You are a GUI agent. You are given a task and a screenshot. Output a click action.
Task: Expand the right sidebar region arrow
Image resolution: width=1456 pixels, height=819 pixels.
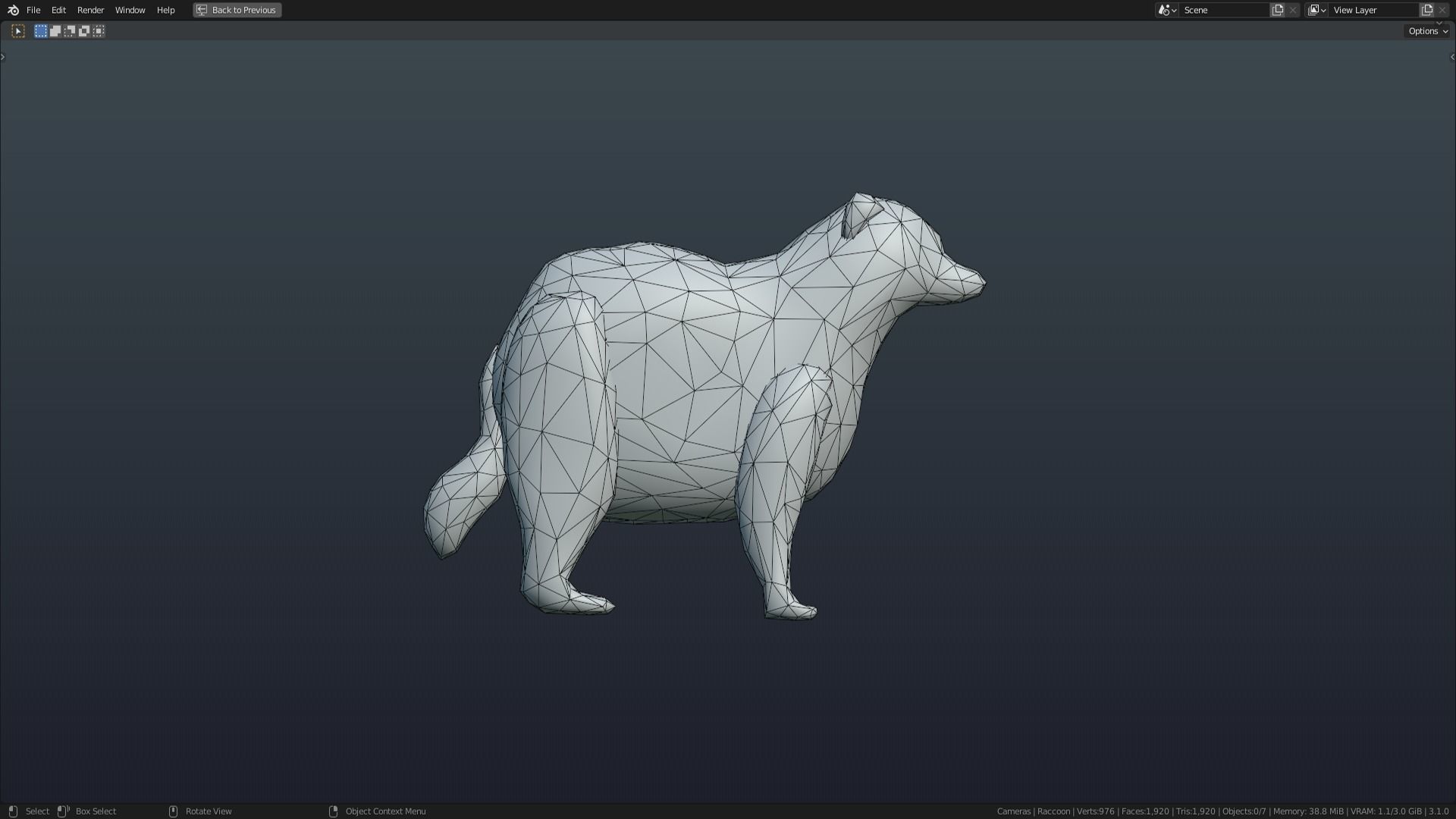coord(1452,57)
